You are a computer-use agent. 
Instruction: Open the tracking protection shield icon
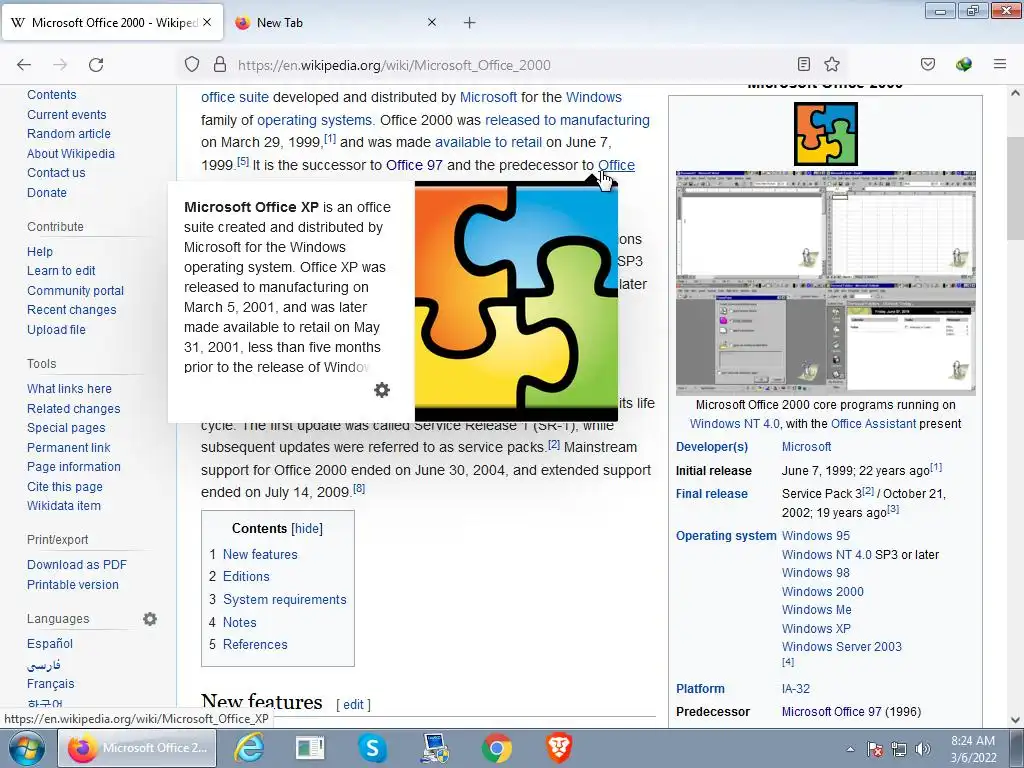(191, 65)
